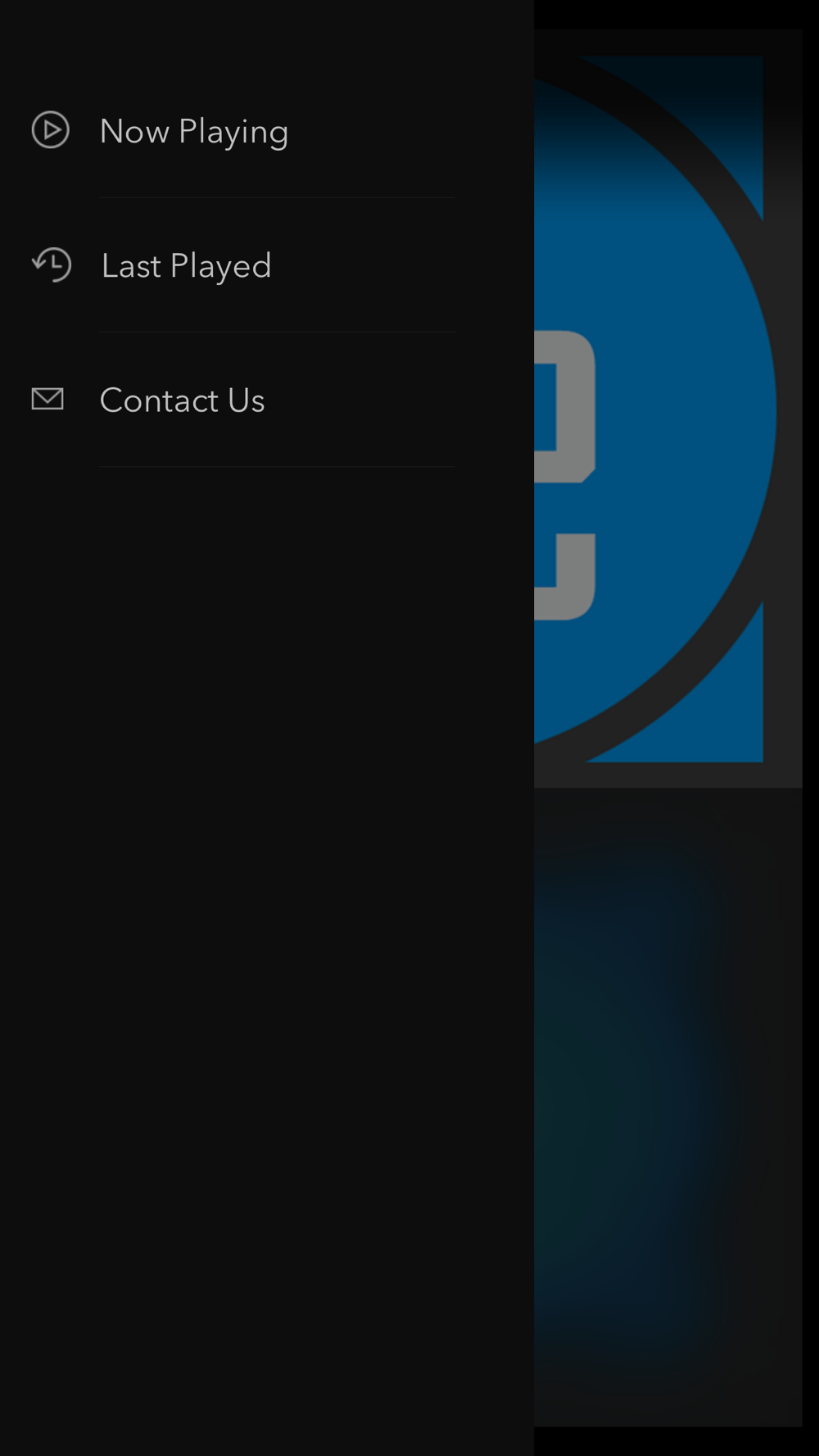819x1456 pixels.
Task: Tap the envelope icon beside Contact Us
Action: [x=48, y=399]
